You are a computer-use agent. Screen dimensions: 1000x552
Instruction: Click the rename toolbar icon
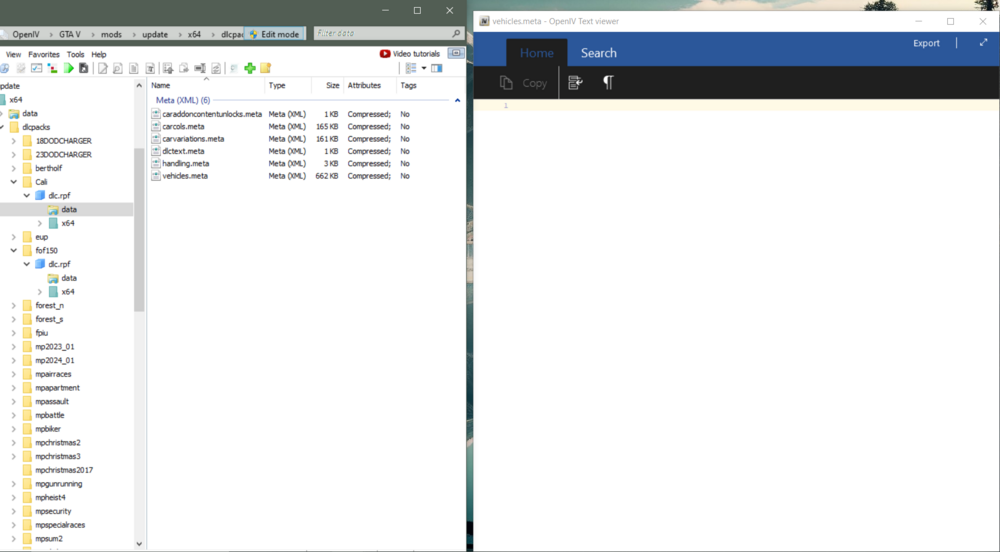[x=200, y=68]
